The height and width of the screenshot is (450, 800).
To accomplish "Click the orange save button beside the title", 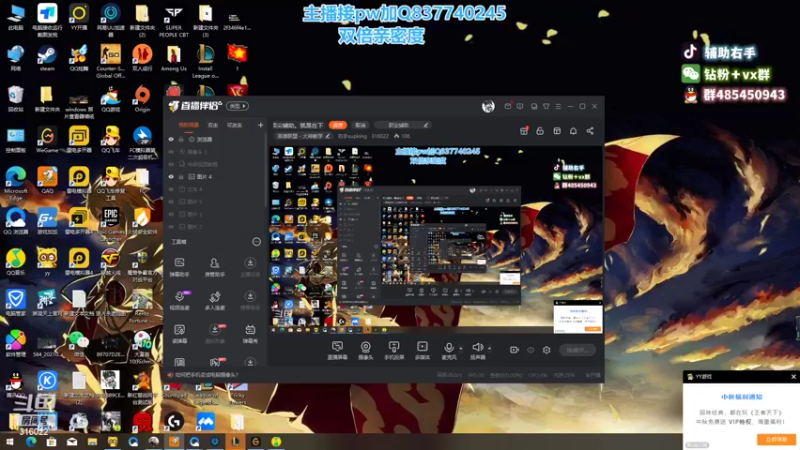I will tap(338, 125).
